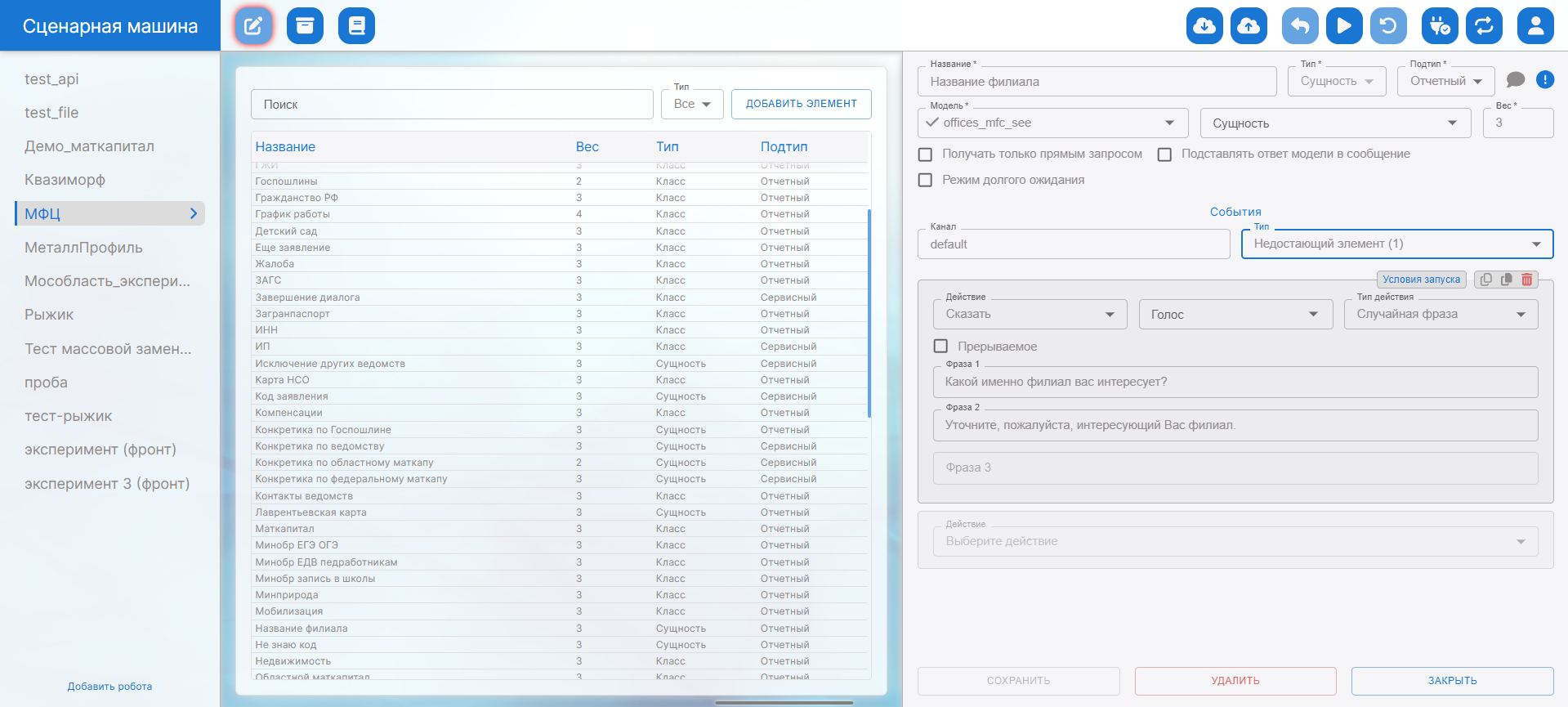This screenshot has width=1568, height=707.
Task: Delete action block with red trash icon
Action: (x=1526, y=280)
